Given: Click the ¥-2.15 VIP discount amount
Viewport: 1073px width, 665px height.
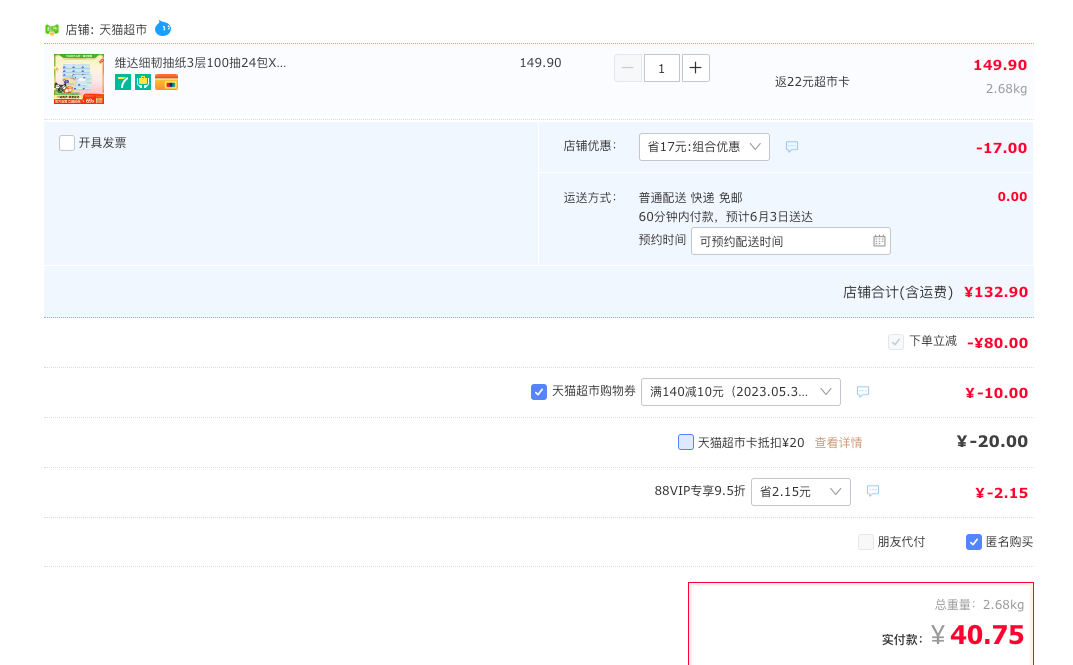Looking at the screenshot, I should click(1001, 493).
